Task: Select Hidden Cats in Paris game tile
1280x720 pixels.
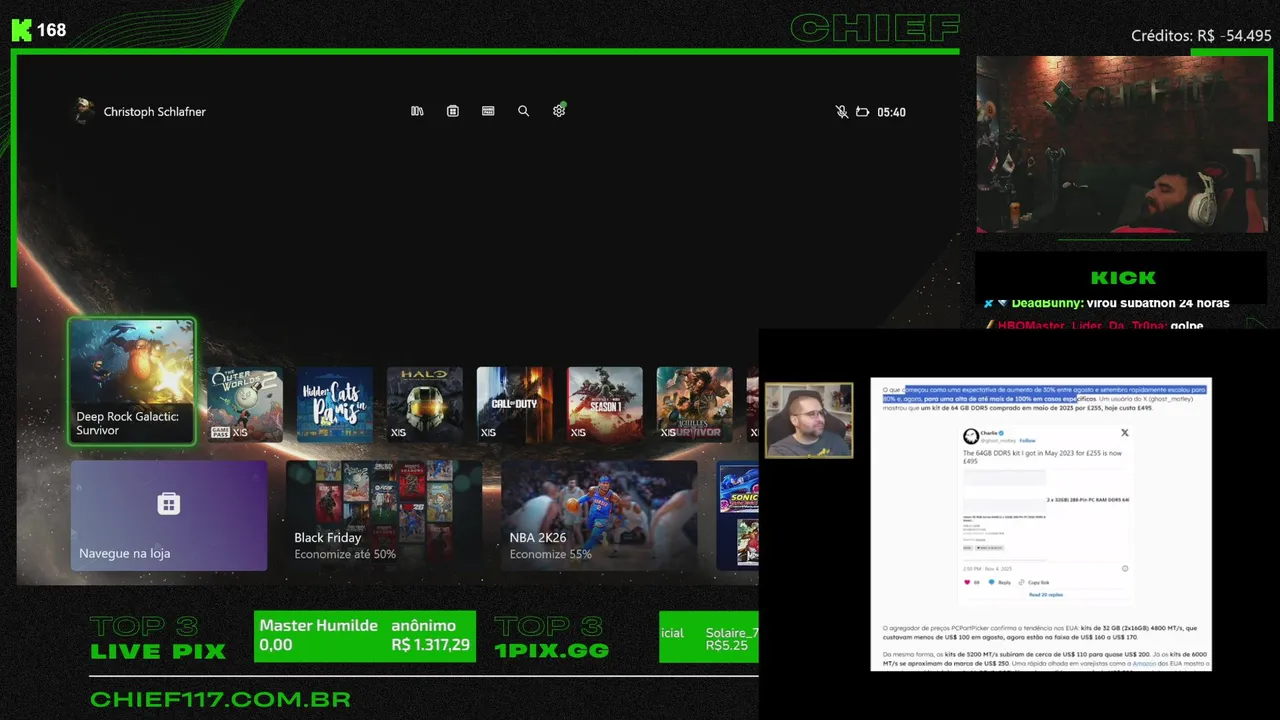Action: point(334,404)
